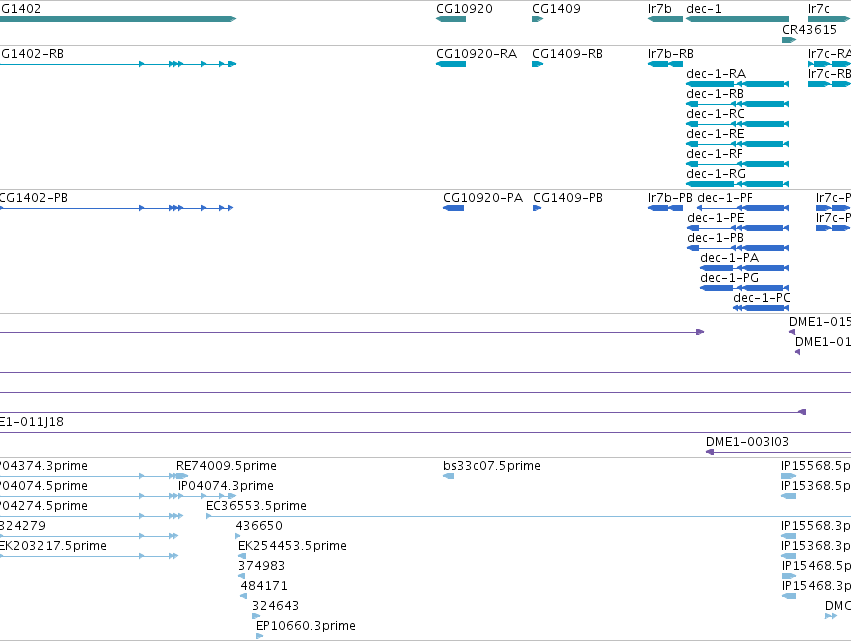The image size is (851, 641).
Task: Open the E1-011J18 BAC label
Action: click(31, 422)
